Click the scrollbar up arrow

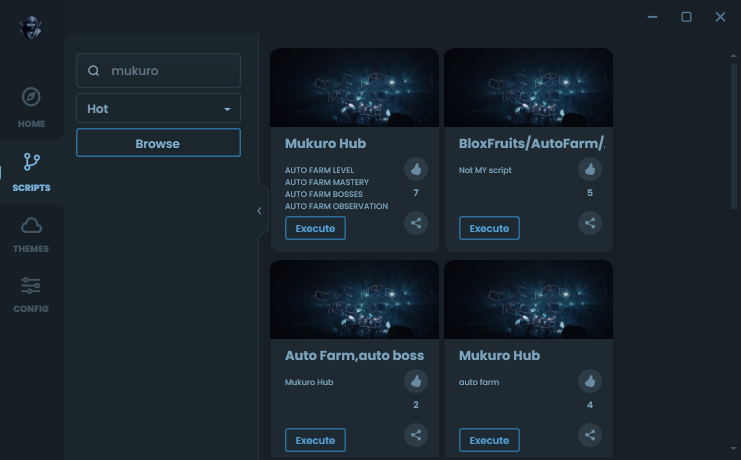[733, 56]
